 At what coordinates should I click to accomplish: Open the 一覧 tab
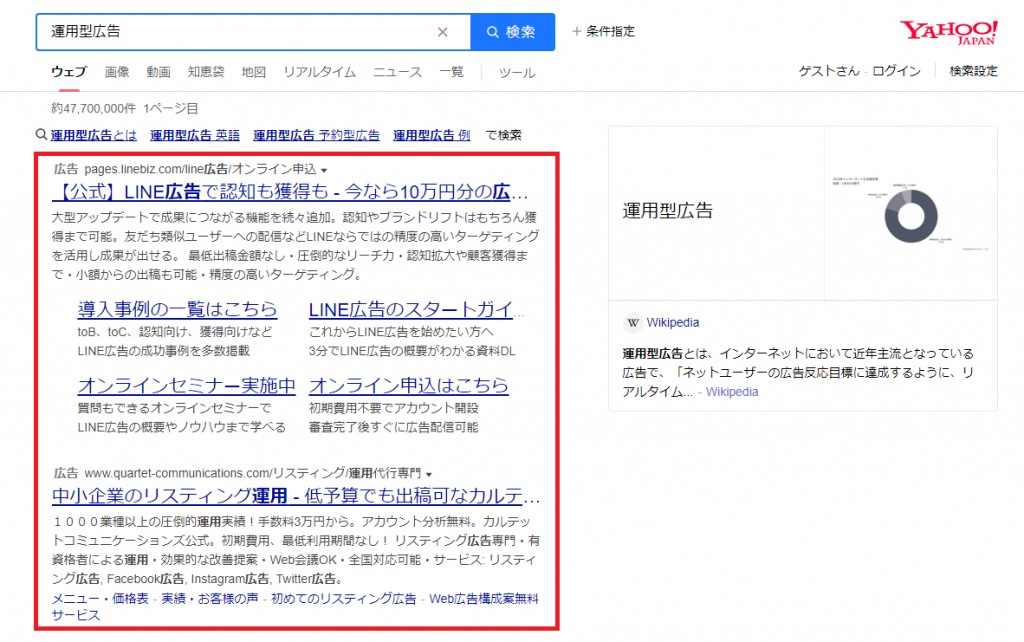click(451, 72)
